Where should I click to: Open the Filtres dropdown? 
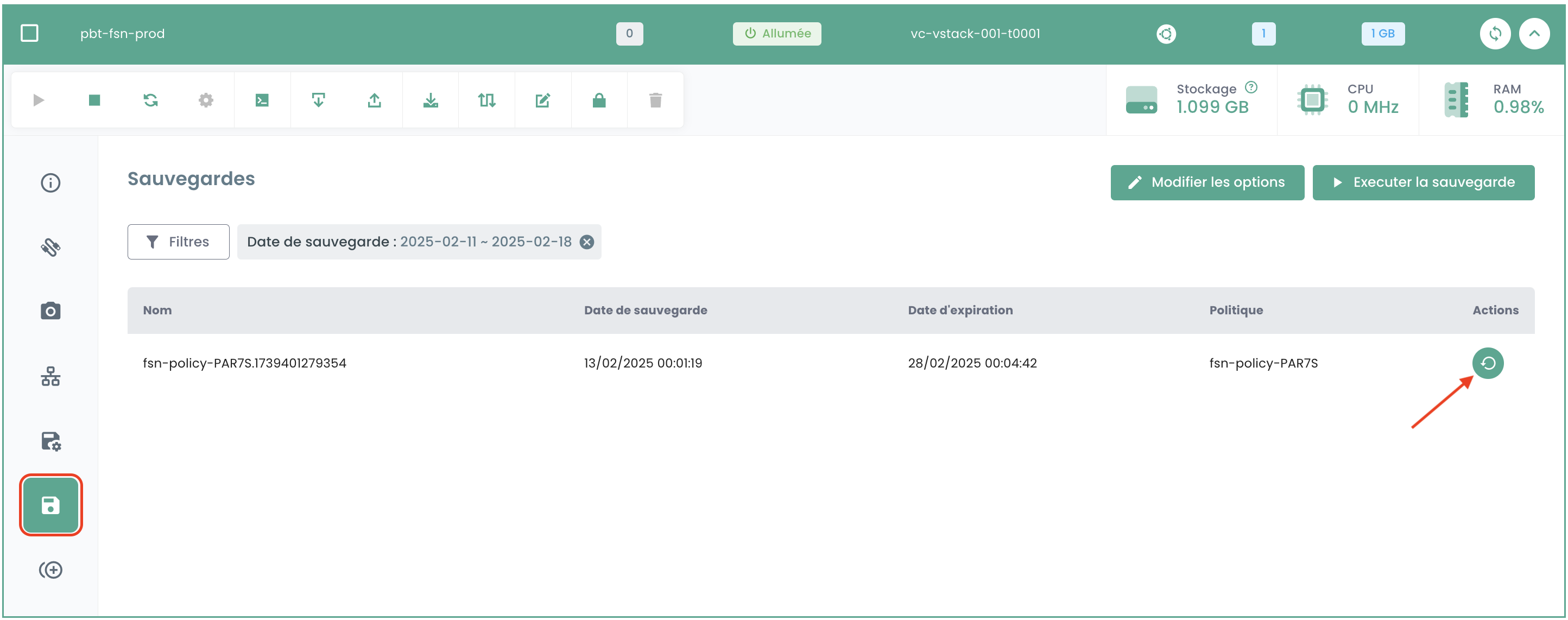[x=178, y=242]
